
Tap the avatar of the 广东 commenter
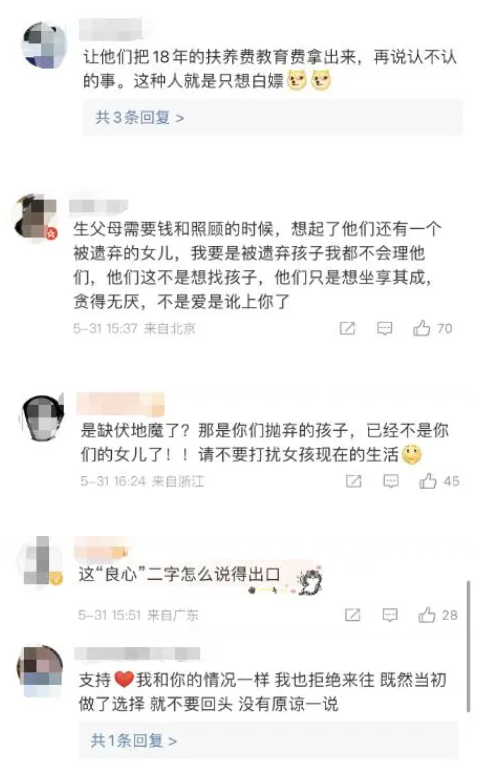coord(40,561)
